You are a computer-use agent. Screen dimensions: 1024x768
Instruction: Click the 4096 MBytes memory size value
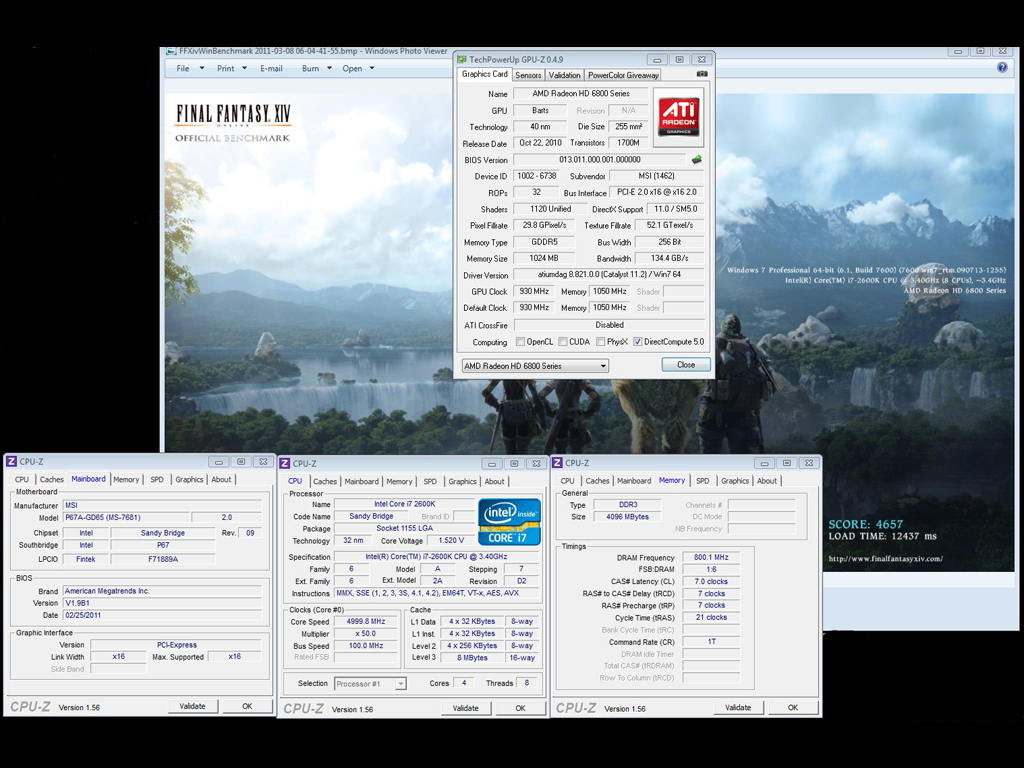coord(628,517)
